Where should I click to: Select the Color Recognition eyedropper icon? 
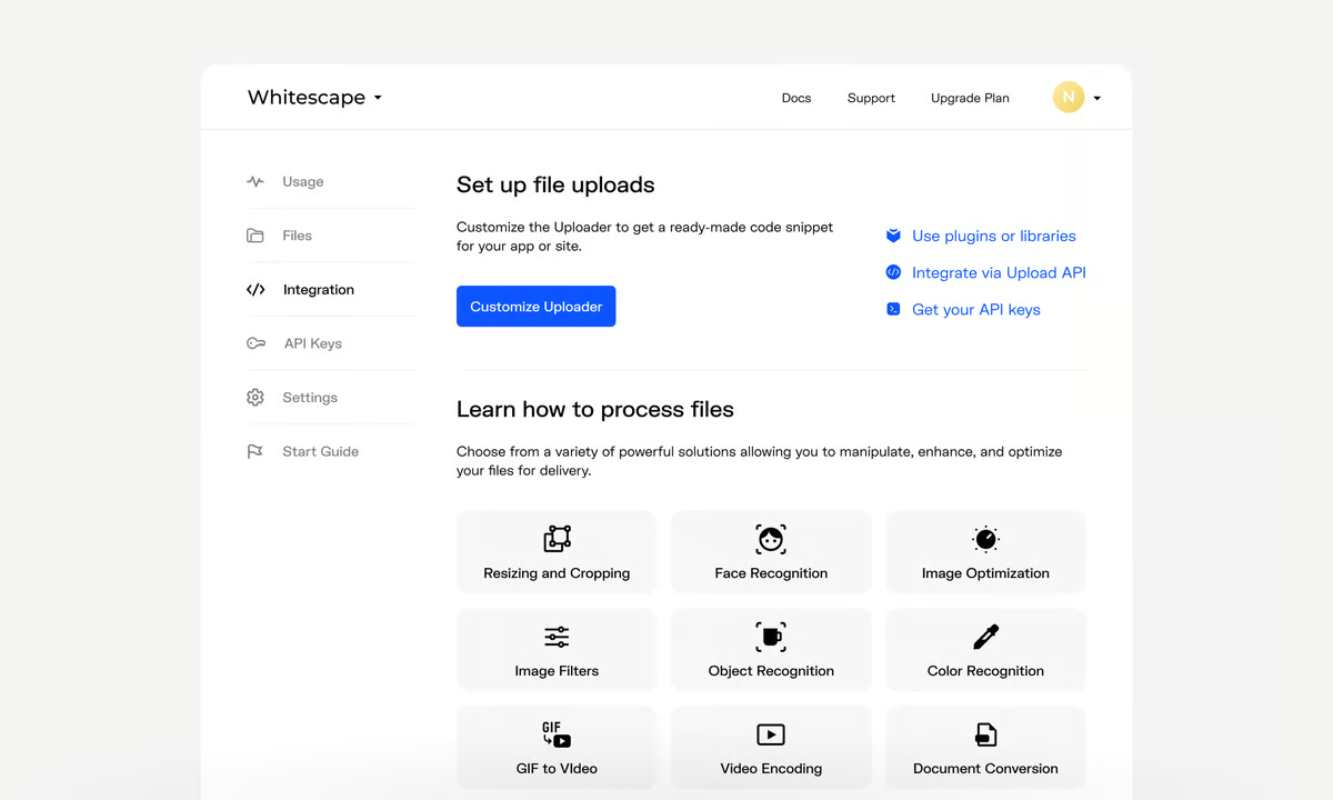(x=986, y=637)
